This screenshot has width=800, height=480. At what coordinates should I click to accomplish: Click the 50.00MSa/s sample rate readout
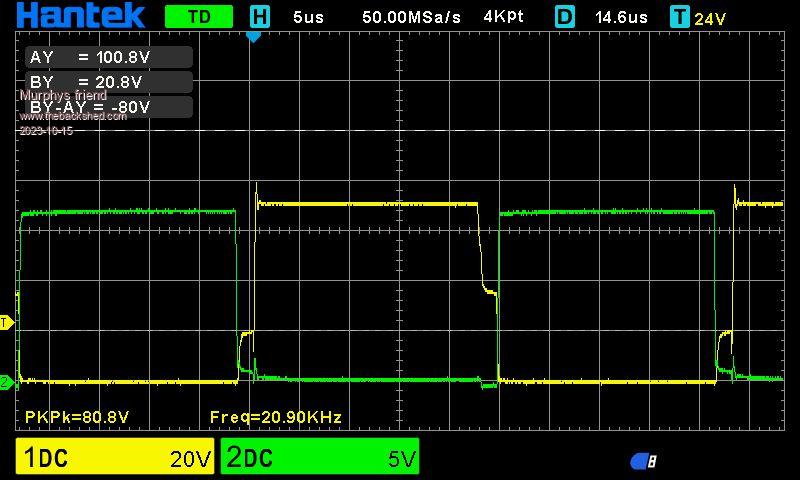tap(412, 17)
